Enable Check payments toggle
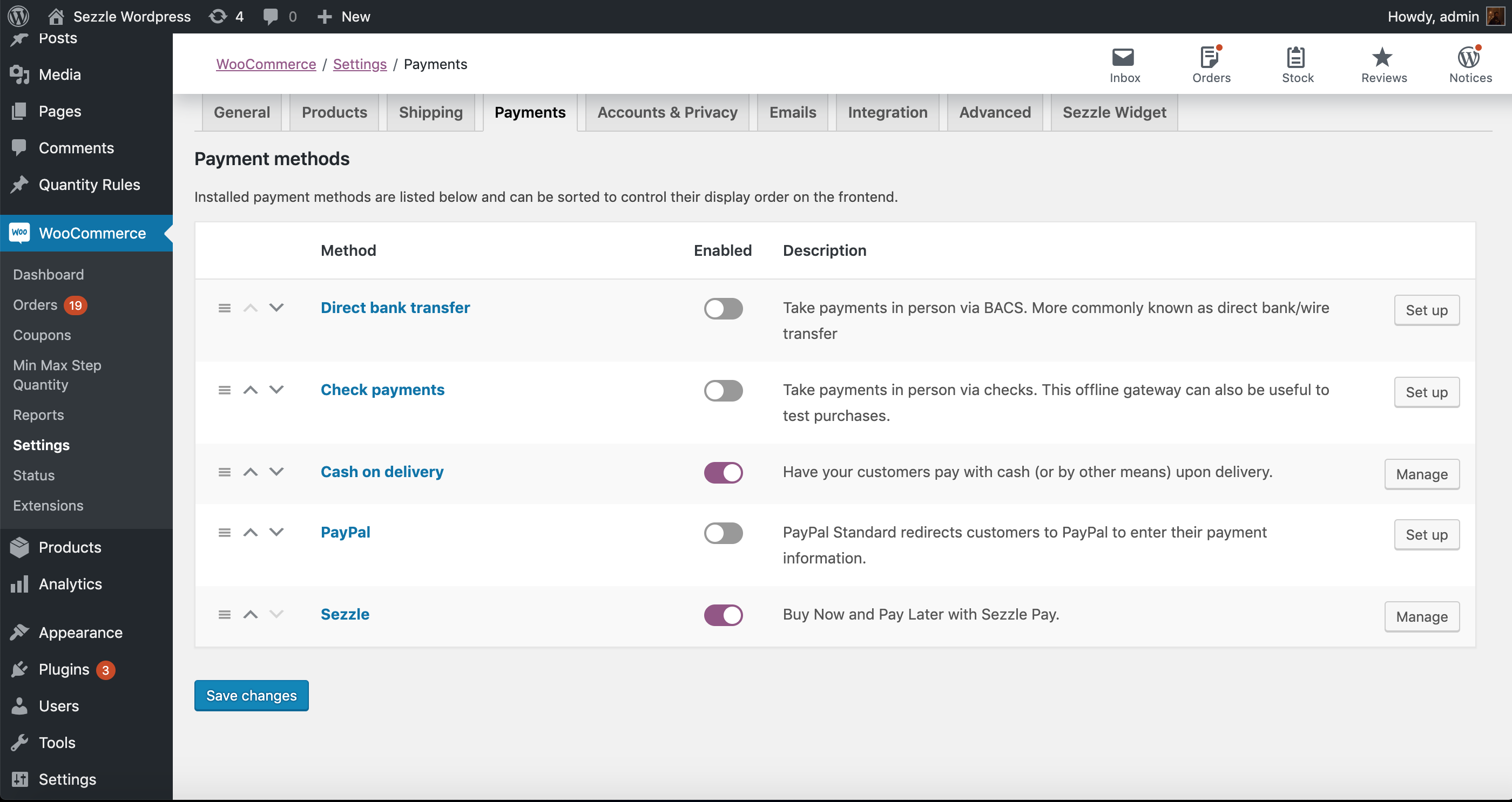 click(723, 391)
